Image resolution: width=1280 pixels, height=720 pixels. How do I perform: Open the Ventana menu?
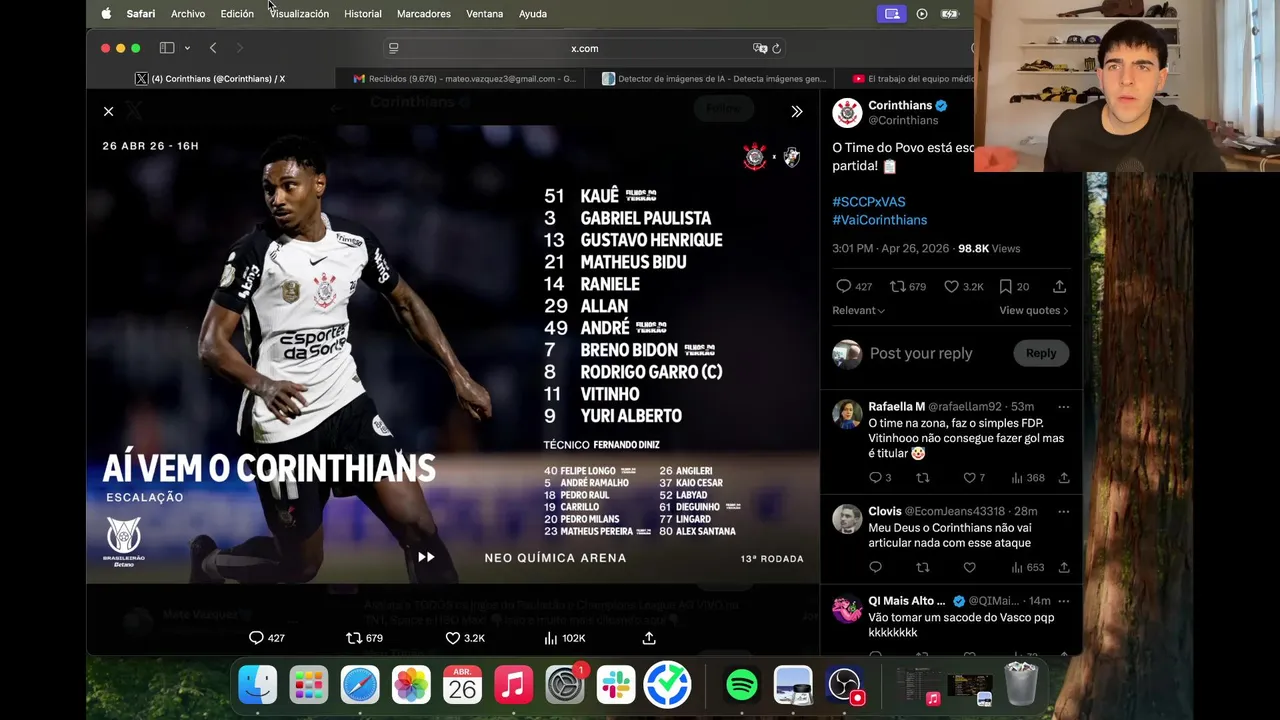point(485,14)
